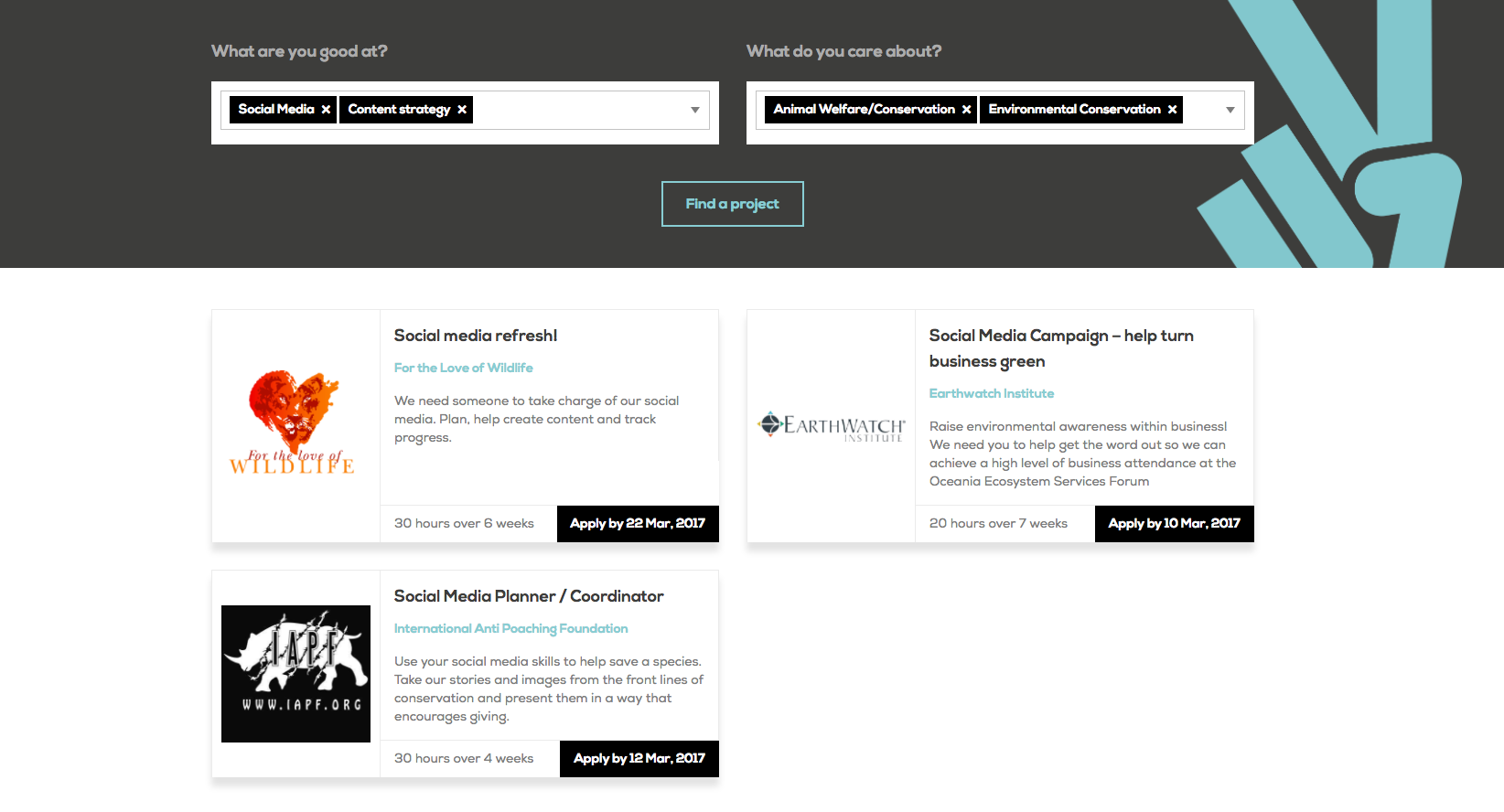The width and height of the screenshot is (1504, 812).
Task: Click the '30 hours over 4 weeks' text
Action: pos(464,759)
